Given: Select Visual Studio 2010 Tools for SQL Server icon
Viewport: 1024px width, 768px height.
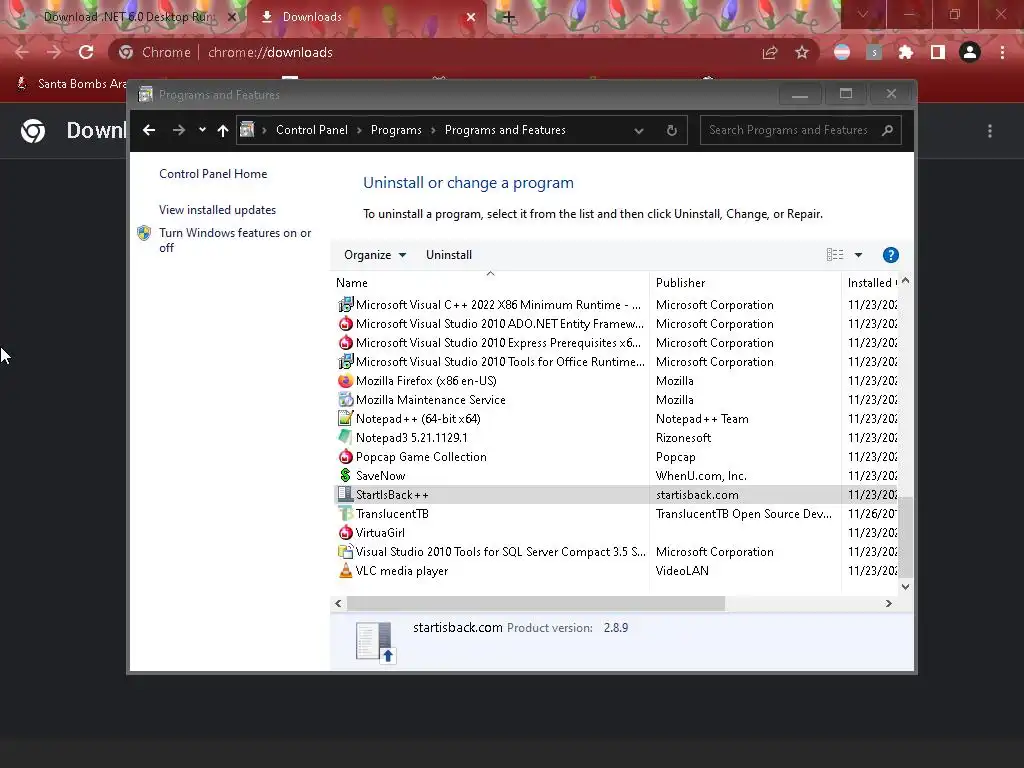Looking at the screenshot, I should pos(345,551).
